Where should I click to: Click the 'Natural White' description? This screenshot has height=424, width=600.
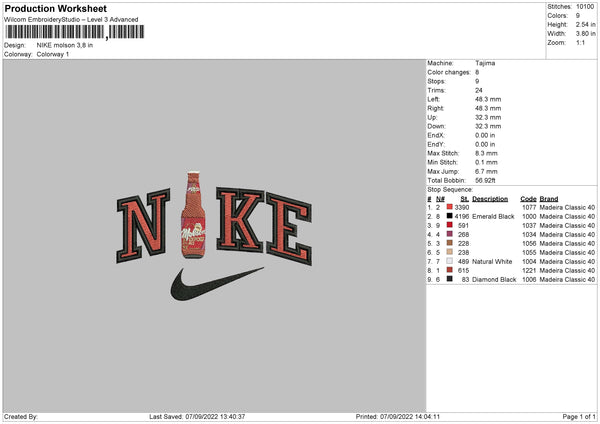click(x=492, y=262)
